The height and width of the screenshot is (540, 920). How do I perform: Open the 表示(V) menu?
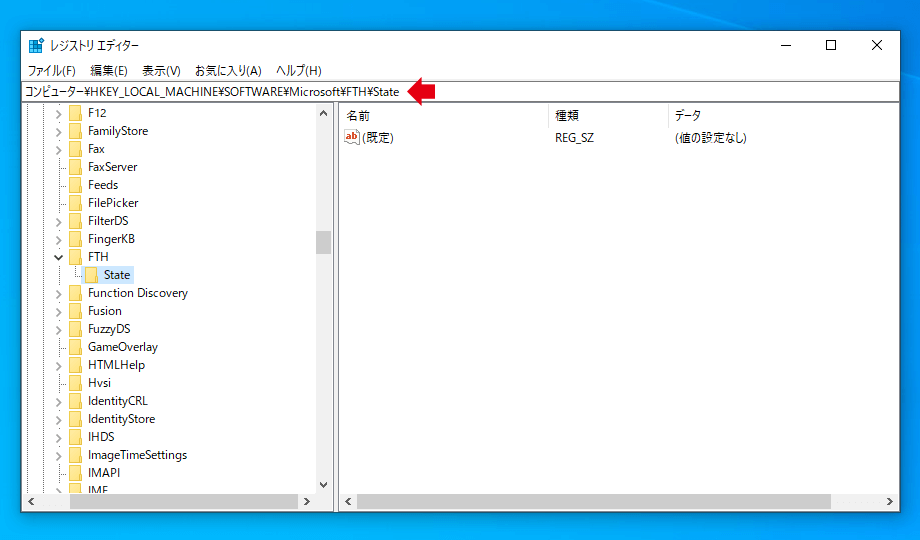(x=161, y=70)
